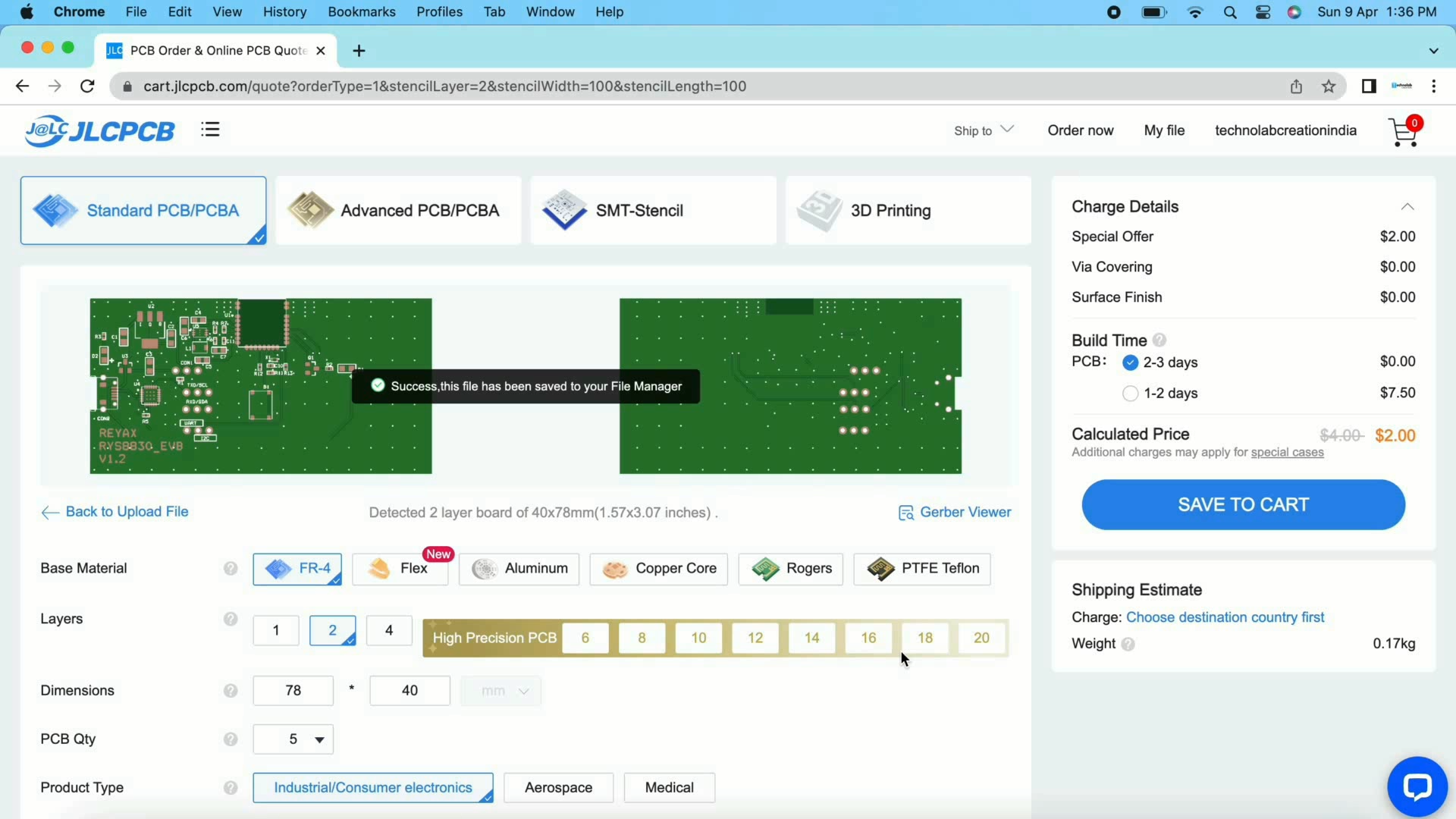Choose 1 layer option
1456x819 pixels.
click(276, 630)
